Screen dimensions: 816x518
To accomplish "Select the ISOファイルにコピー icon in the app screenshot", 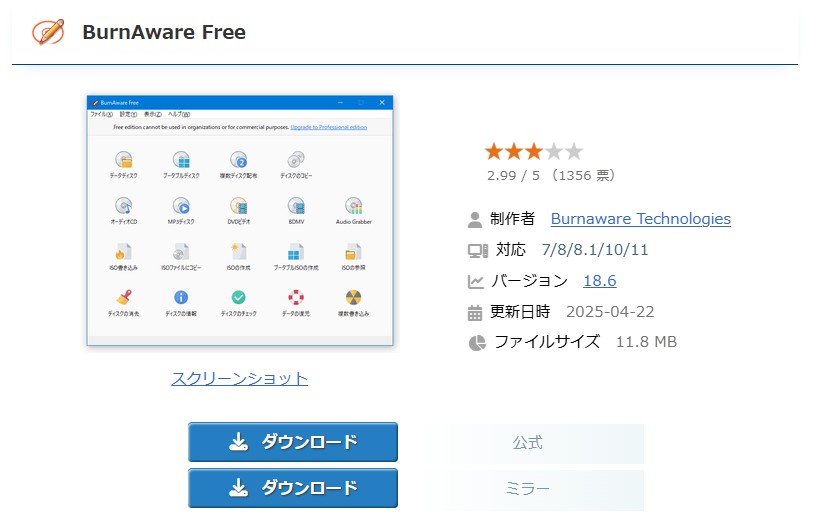I will (x=181, y=251).
